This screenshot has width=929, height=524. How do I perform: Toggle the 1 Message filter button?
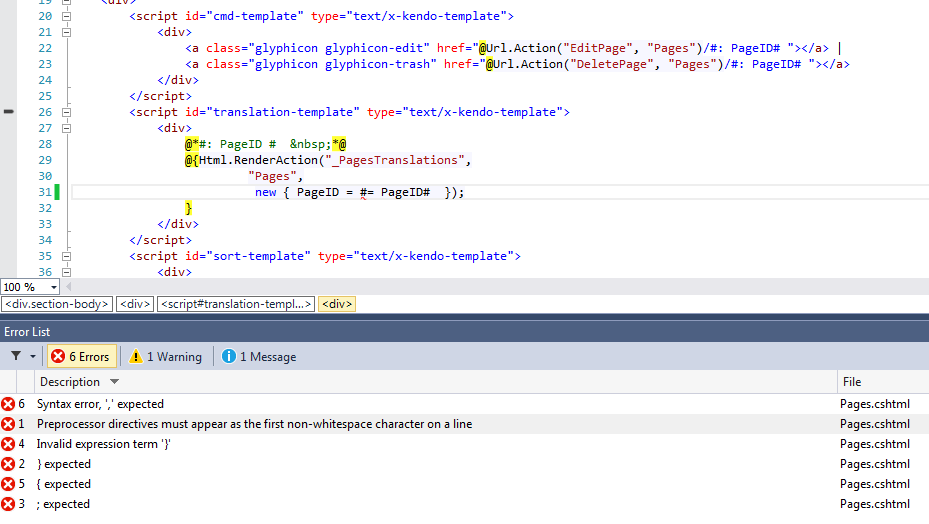[x=258, y=357]
